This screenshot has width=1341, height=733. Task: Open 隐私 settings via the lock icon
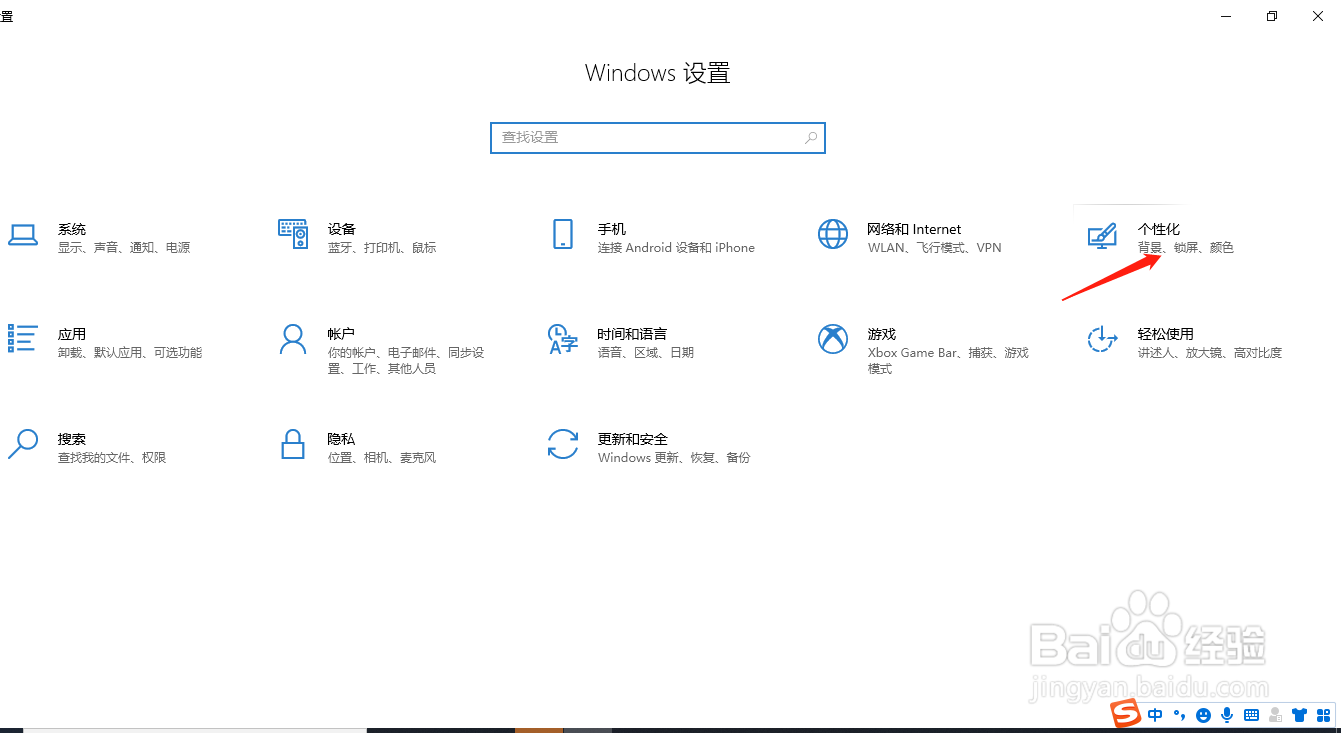[293, 445]
